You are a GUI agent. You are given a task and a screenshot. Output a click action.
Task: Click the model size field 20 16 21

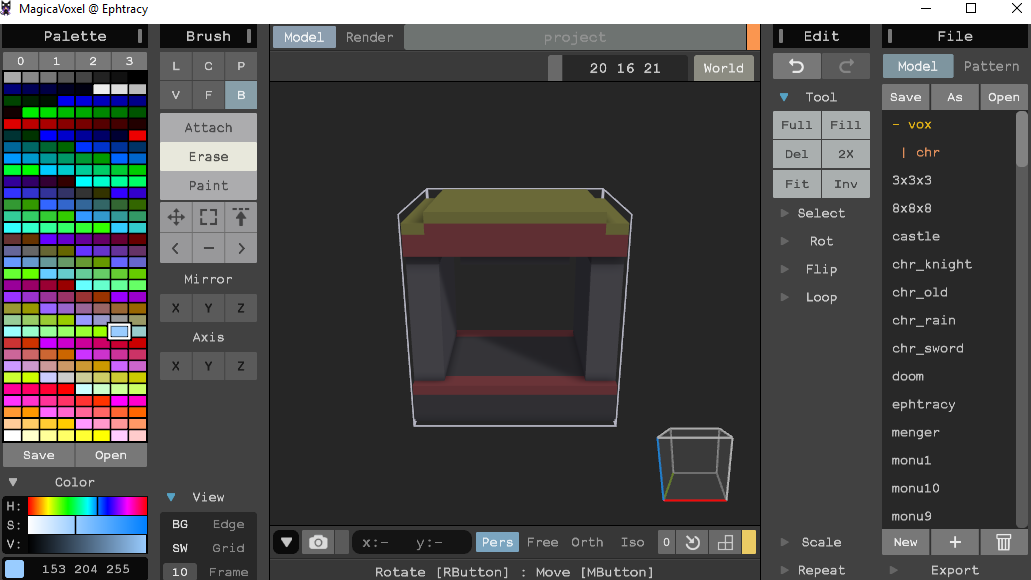coord(625,68)
